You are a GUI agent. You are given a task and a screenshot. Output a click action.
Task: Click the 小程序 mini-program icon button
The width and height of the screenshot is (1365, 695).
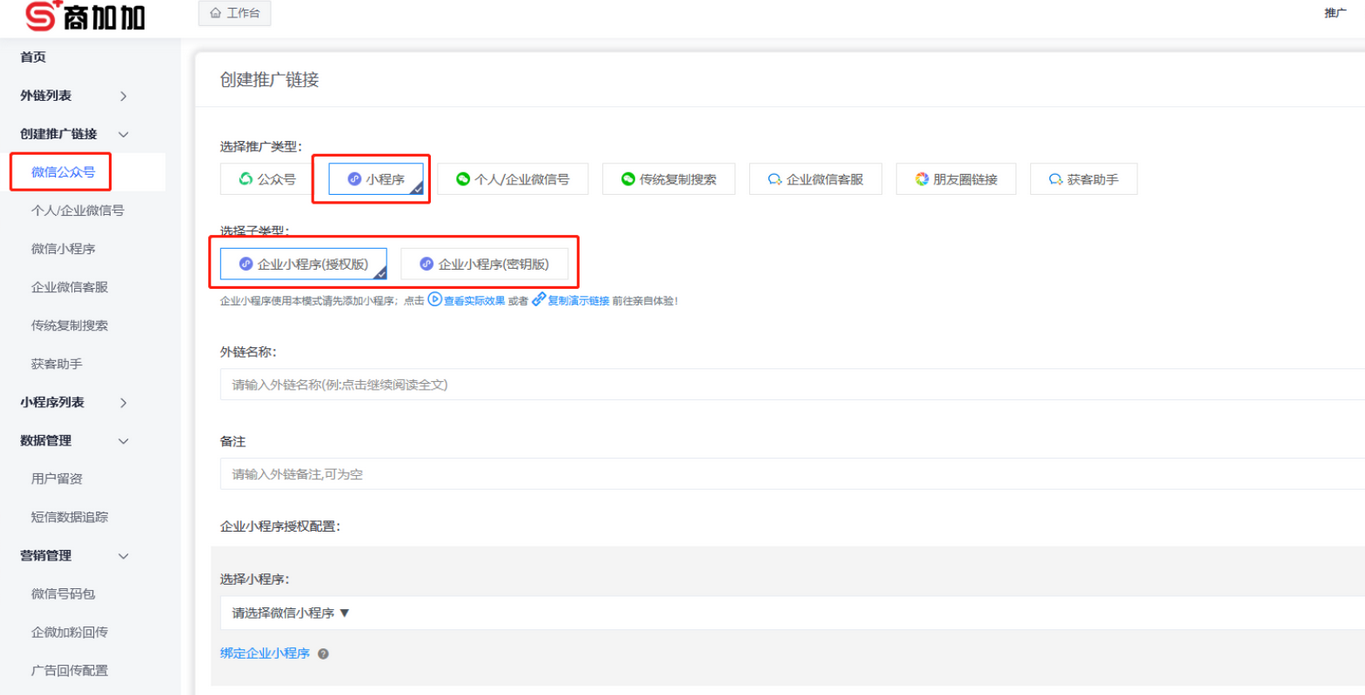(353, 178)
